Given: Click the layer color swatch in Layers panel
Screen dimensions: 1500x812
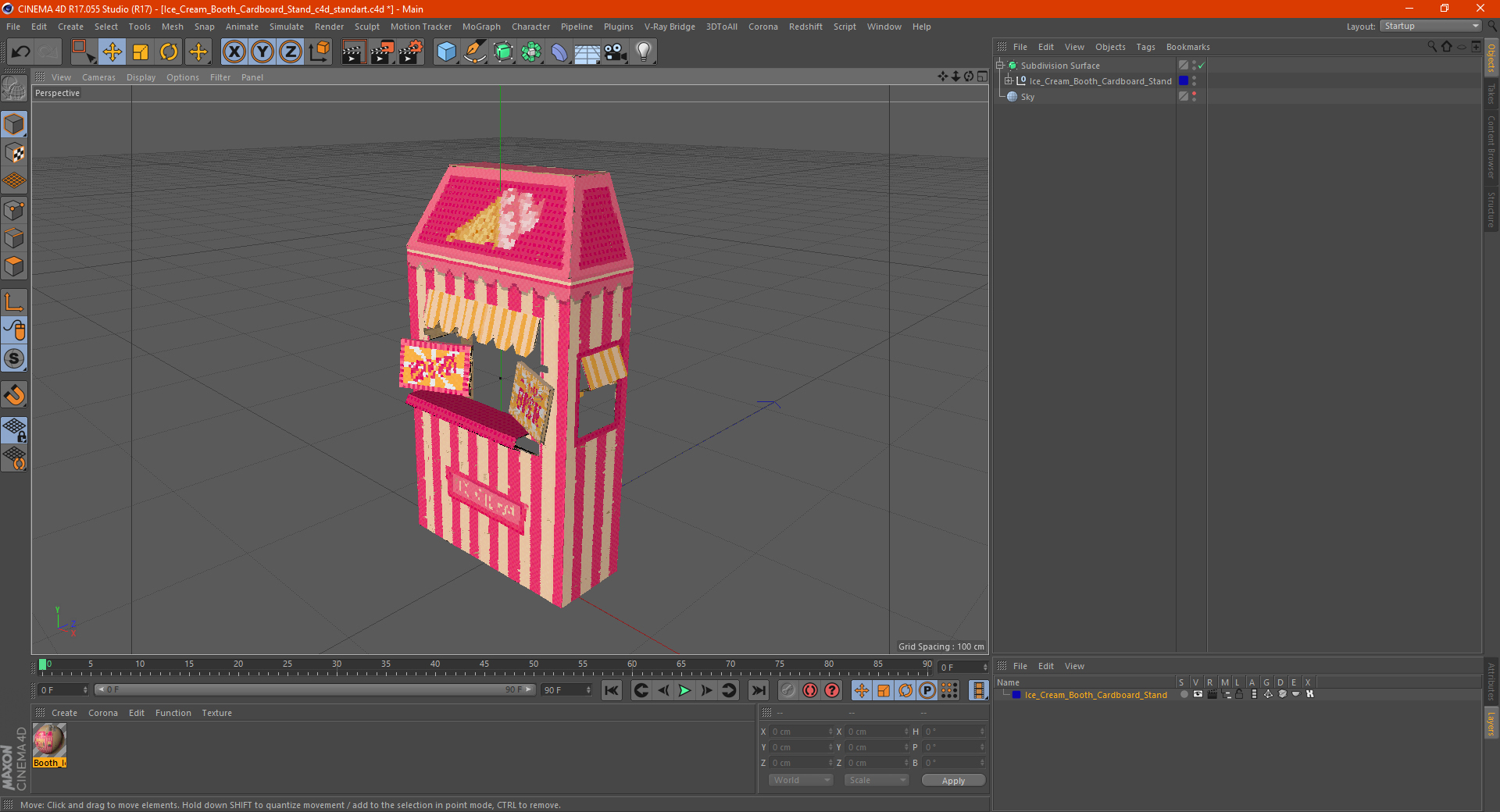Looking at the screenshot, I should click(x=1016, y=694).
